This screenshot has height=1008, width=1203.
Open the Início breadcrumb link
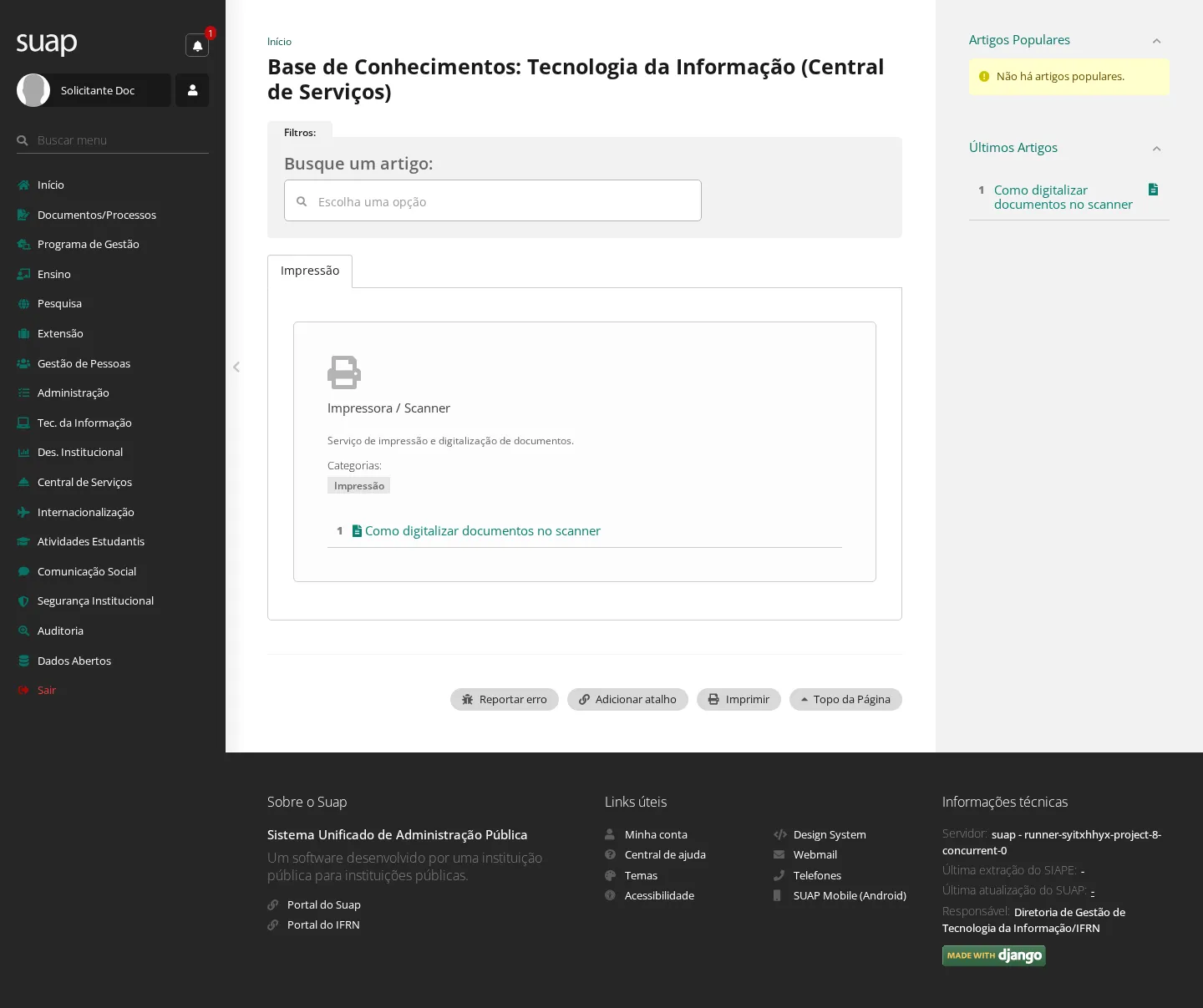click(279, 42)
